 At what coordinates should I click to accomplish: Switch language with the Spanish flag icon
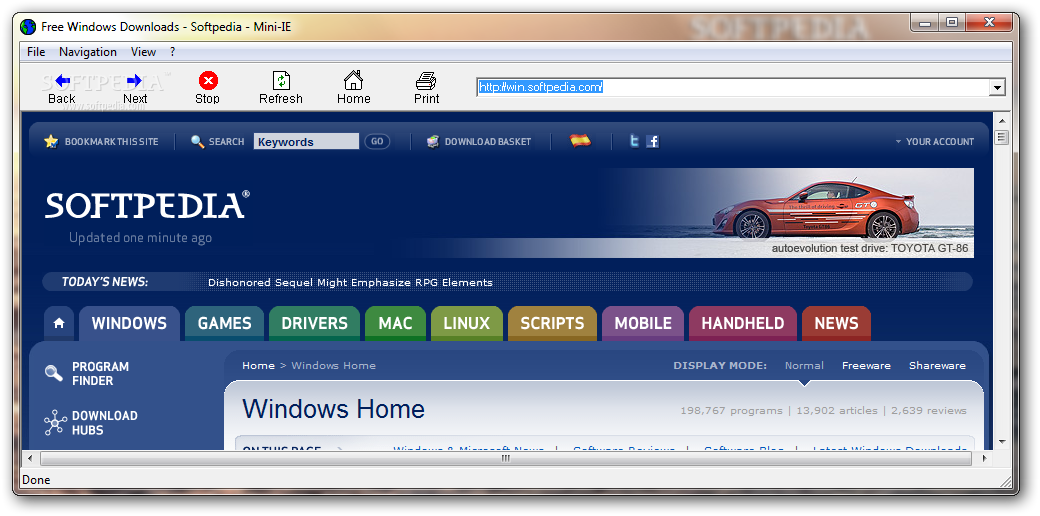point(580,141)
